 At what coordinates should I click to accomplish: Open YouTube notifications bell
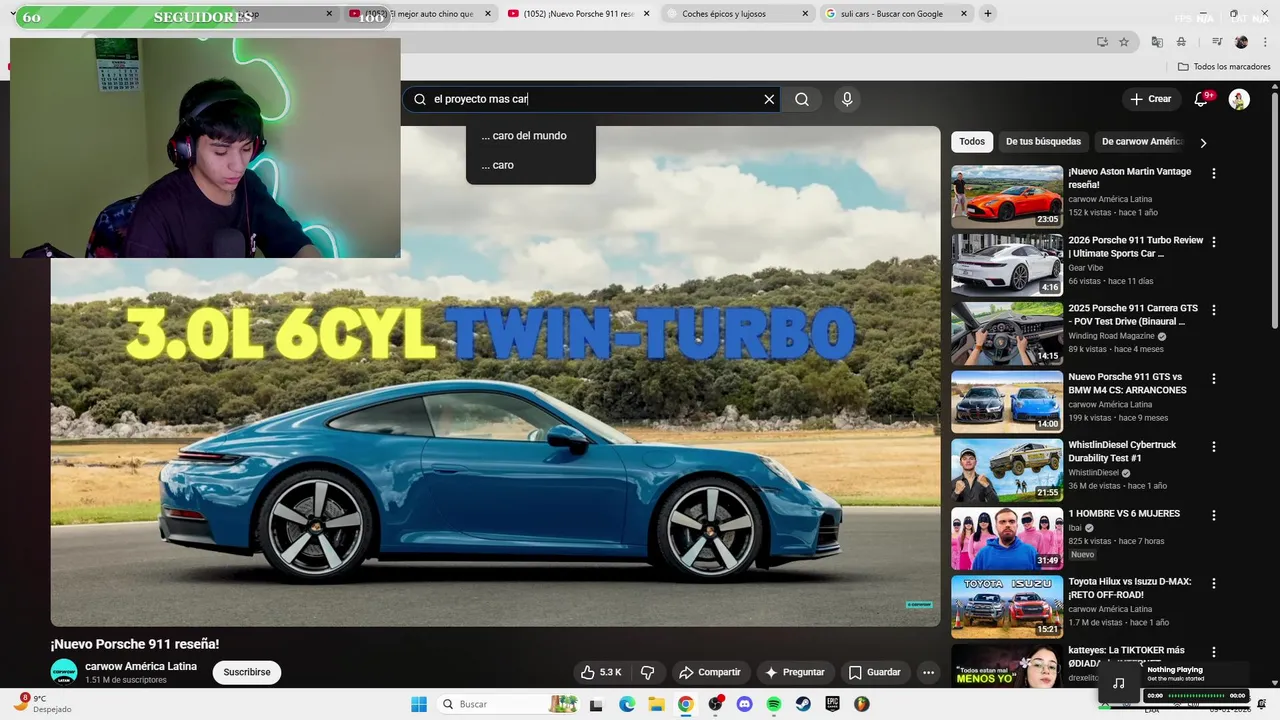click(x=1201, y=99)
